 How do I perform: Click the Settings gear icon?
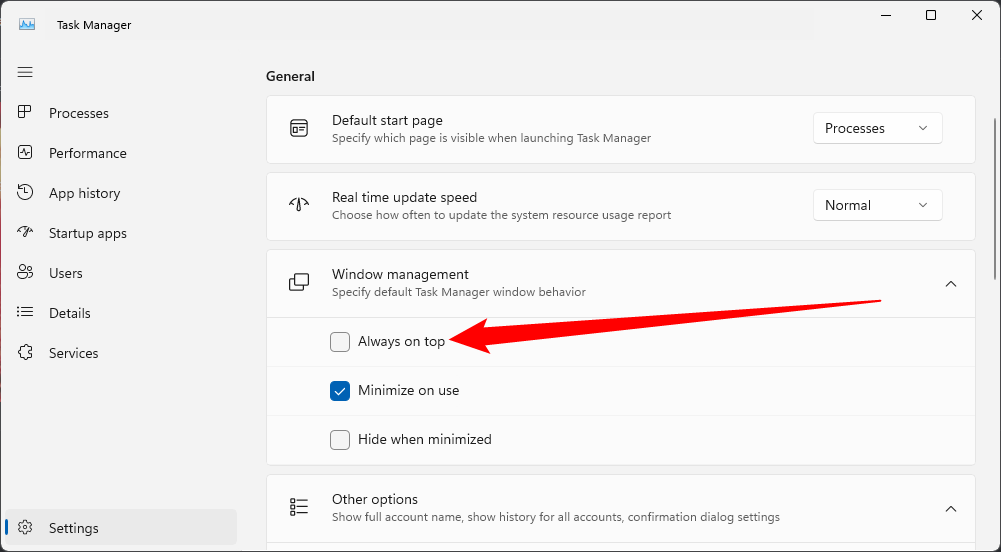[25, 527]
